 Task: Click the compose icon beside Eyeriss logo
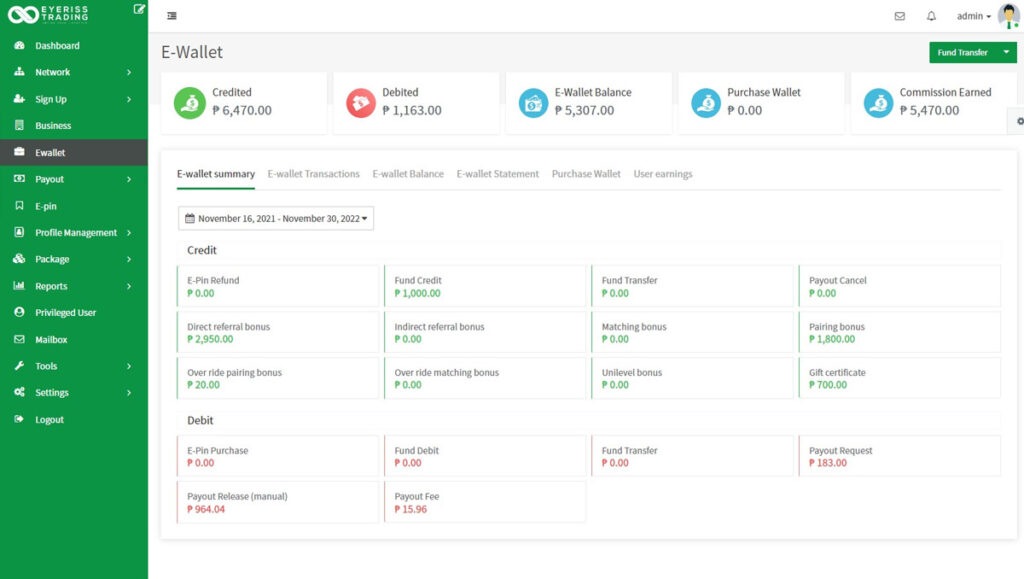tap(139, 9)
